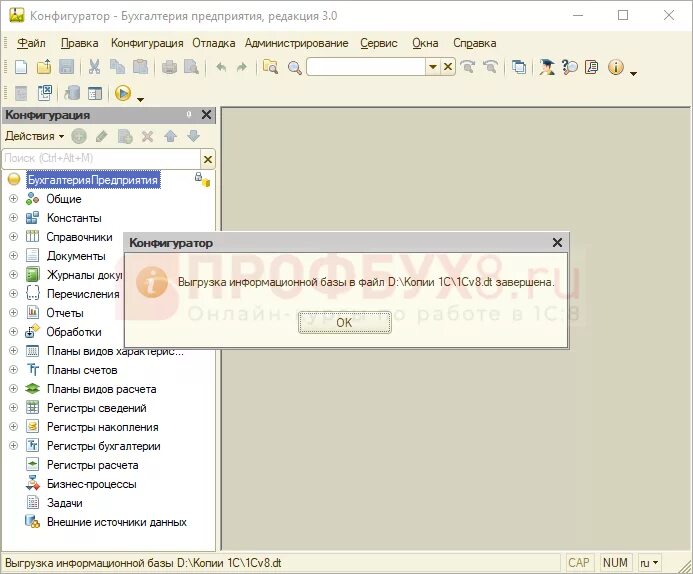The height and width of the screenshot is (574, 693).
Task: Click the magnifier Find icon
Action: [295, 68]
